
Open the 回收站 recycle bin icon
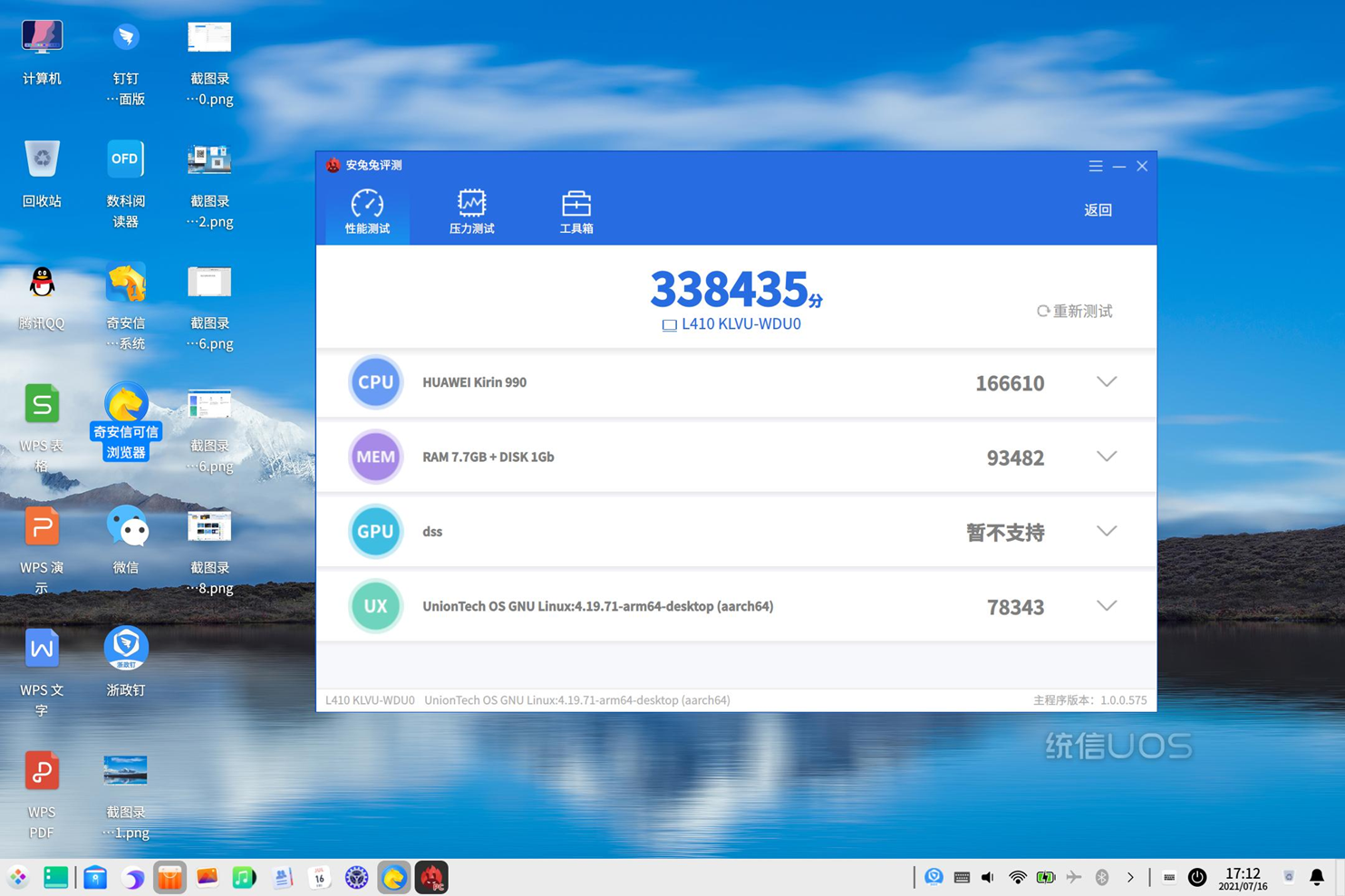click(x=42, y=175)
